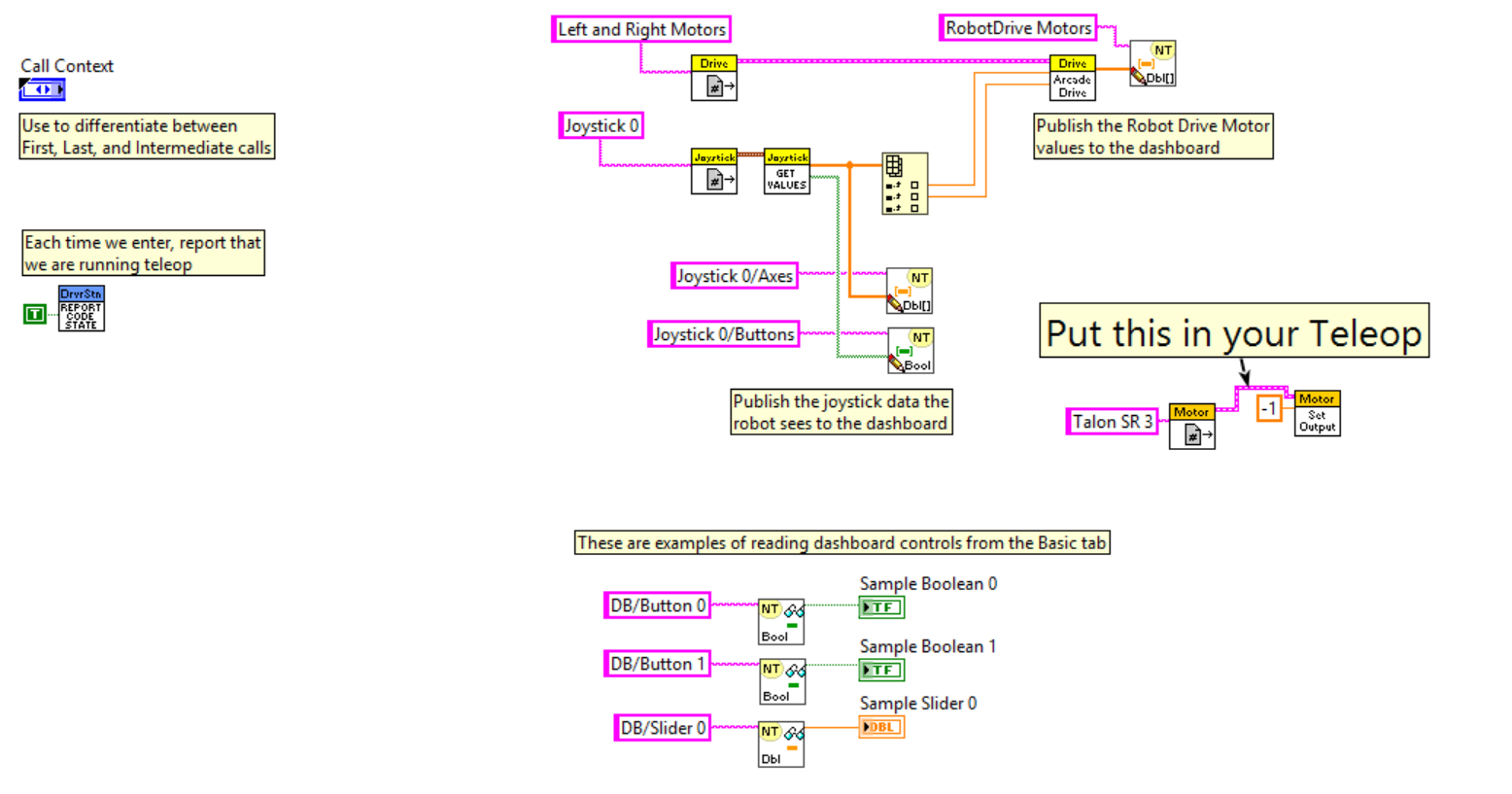Click the 'Use to differentiate between' comment
The height and width of the screenshot is (794, 1512).
(x=147, y=136)
